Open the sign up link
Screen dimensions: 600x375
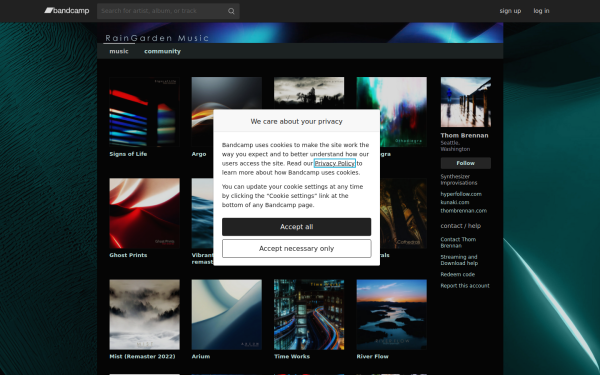pyautogui.click(x=510, y=11)
